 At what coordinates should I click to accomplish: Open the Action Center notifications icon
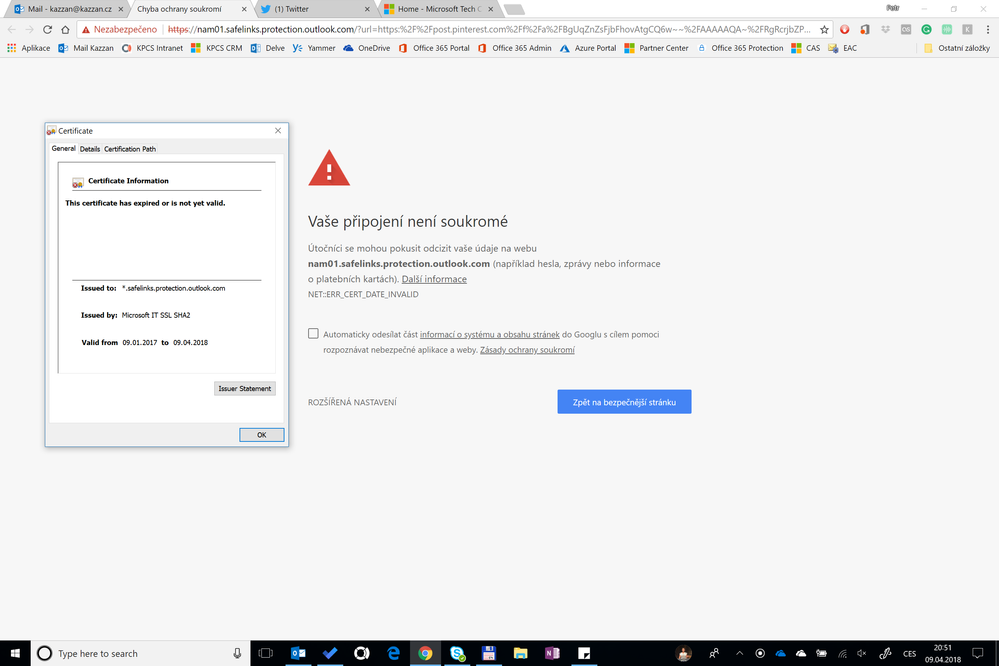pos(977,653)
